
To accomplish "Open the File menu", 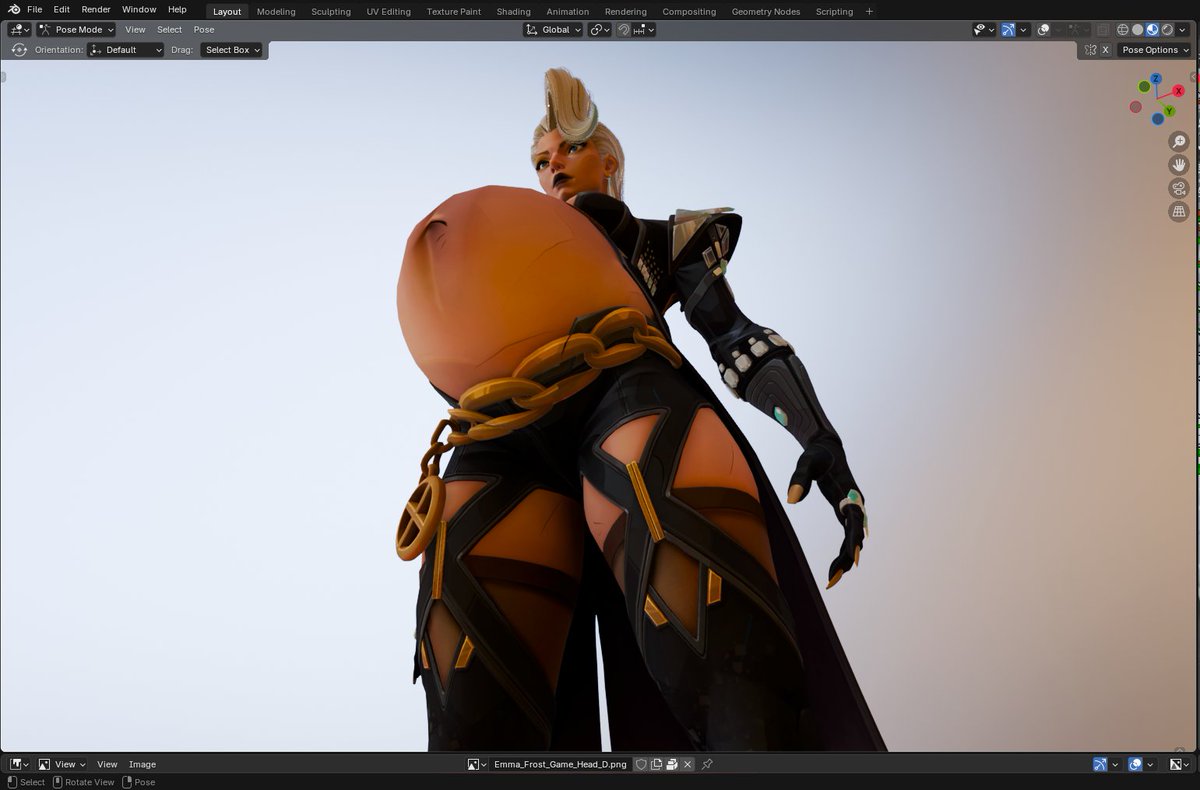I will pos(34,10).
